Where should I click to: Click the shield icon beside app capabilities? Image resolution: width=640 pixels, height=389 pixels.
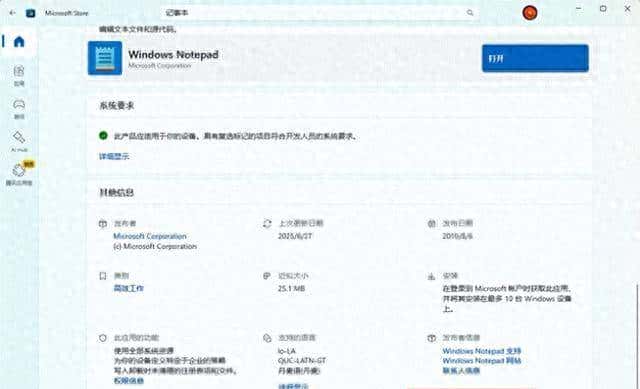pos(103,338)
